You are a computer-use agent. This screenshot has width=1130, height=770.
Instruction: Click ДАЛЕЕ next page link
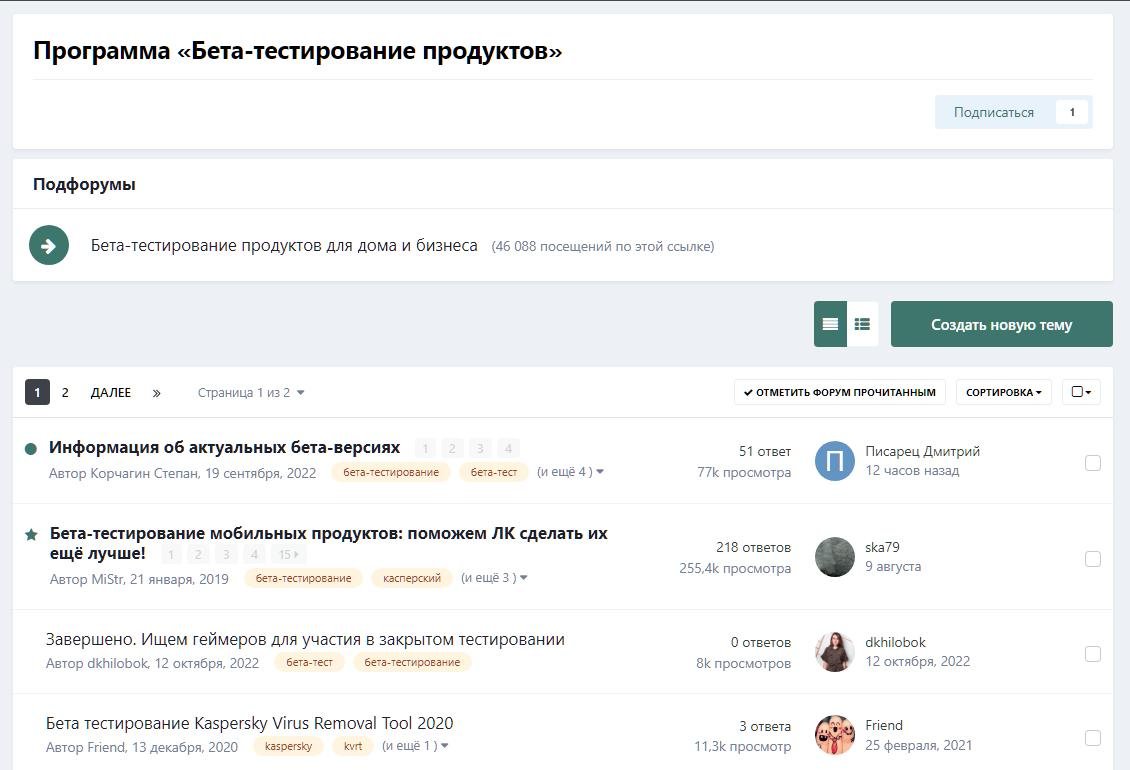111,393
